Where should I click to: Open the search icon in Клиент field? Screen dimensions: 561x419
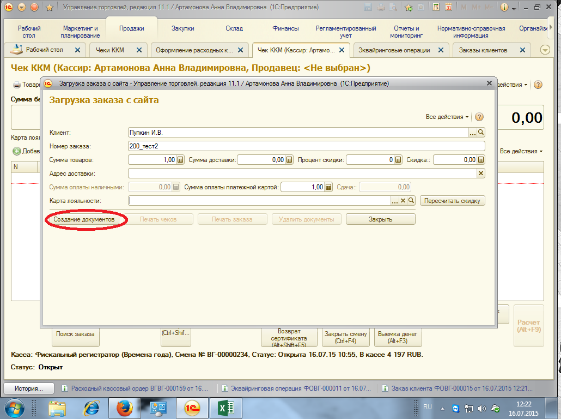click(x=481, y=132)
